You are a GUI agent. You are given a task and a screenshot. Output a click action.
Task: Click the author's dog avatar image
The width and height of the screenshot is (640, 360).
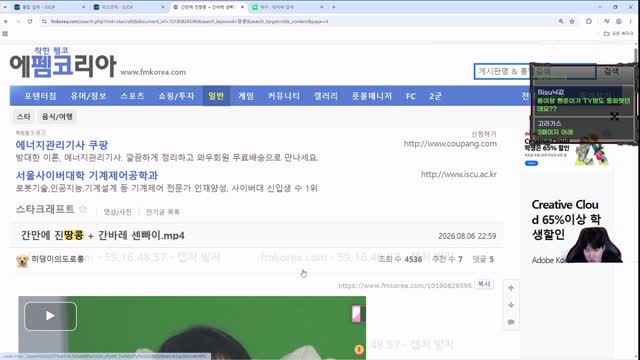point(22,261)
